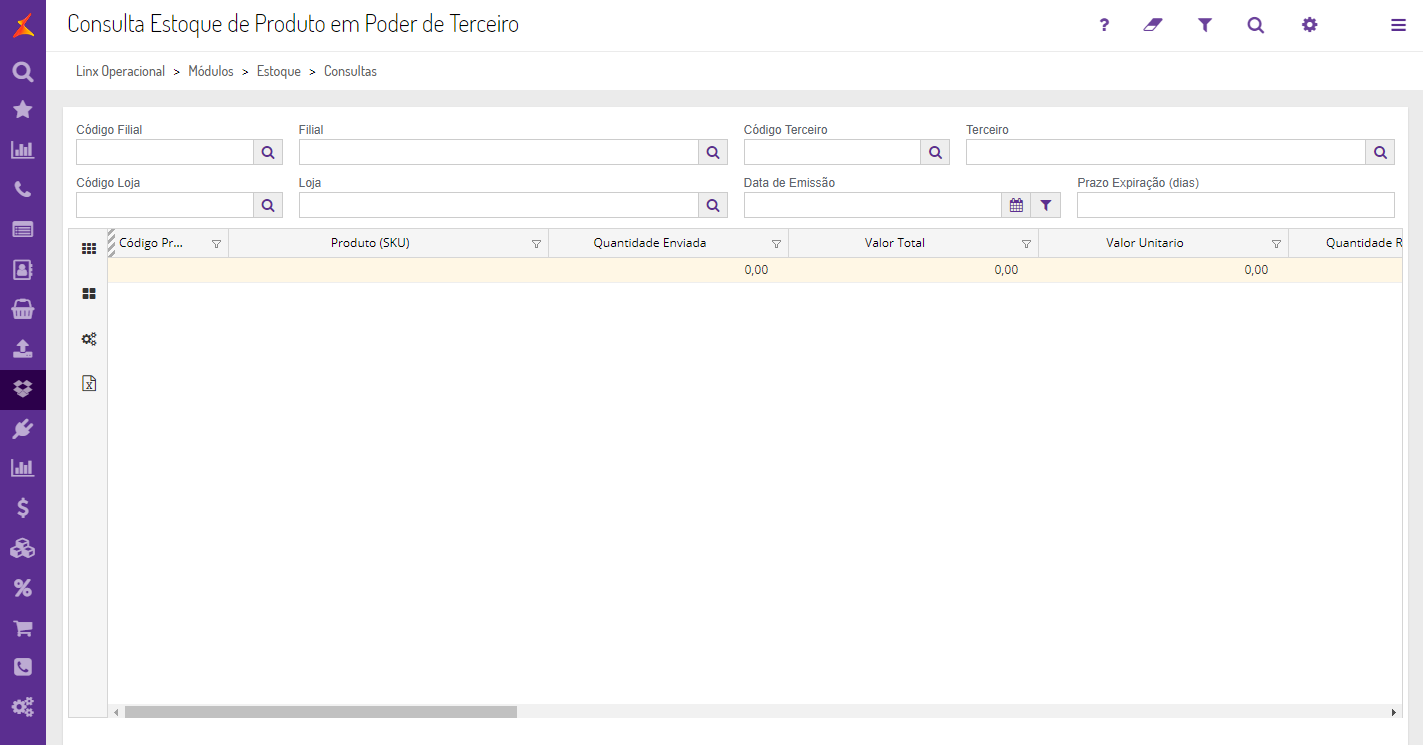Focus the Terceiro input field
This screenshot has width=1423, height=745.
coord(1166,152)
